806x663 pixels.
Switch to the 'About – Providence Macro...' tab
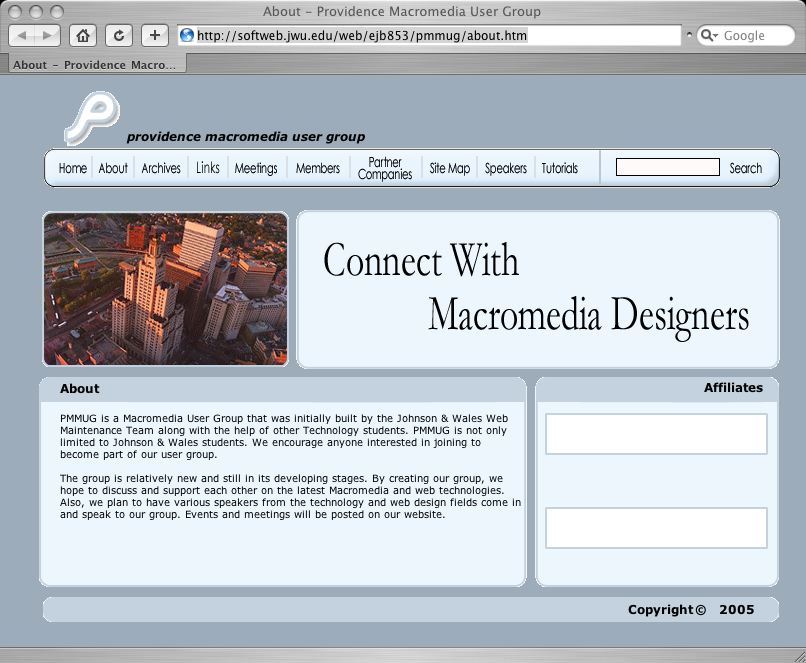(x=98, y=65)
